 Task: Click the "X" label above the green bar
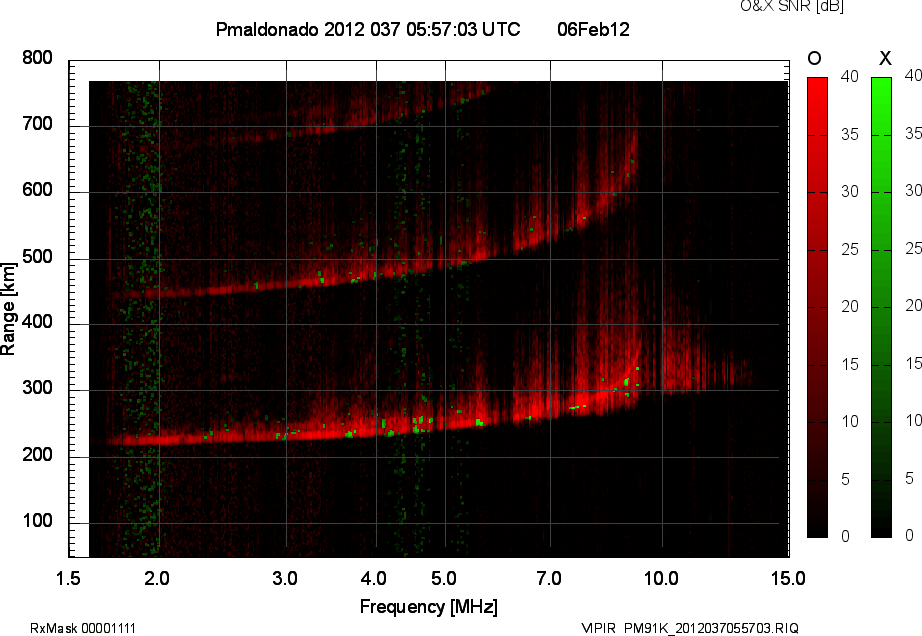tap(884, 59)
